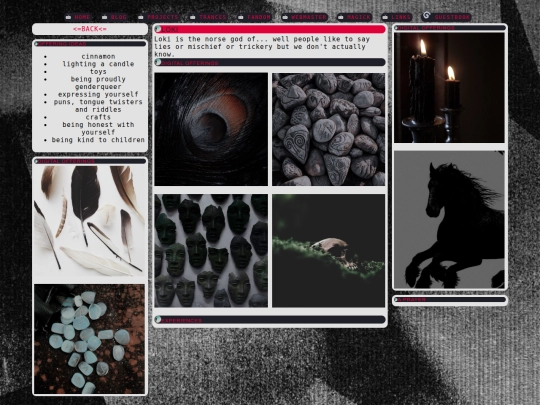This screenshot has width=540, height=405.
Task: Click 'lighting a candle' list item
Action: (x=98, y=64)
